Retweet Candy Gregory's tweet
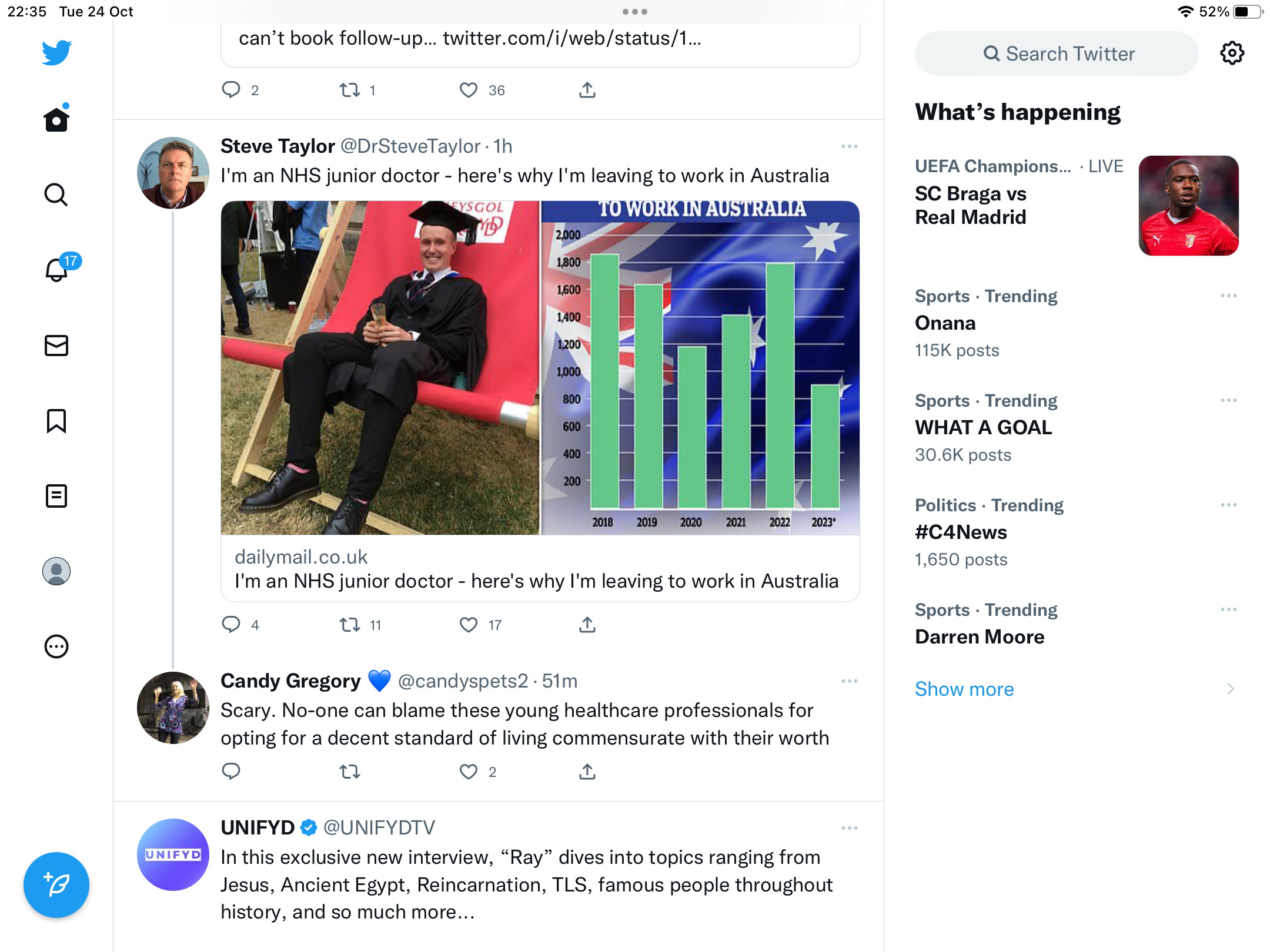Viewport: 1270px width, 952px height. point(350,771)
